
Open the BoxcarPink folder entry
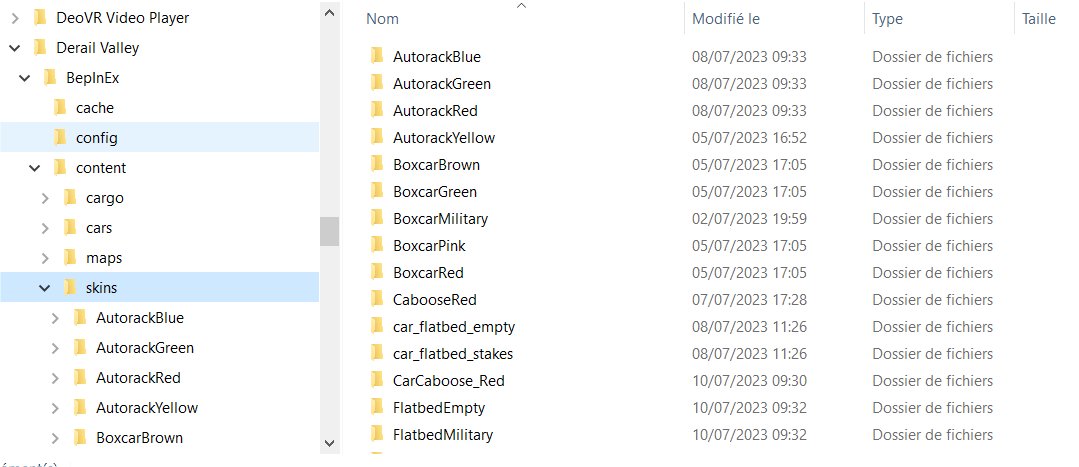(x=429, y=246)
